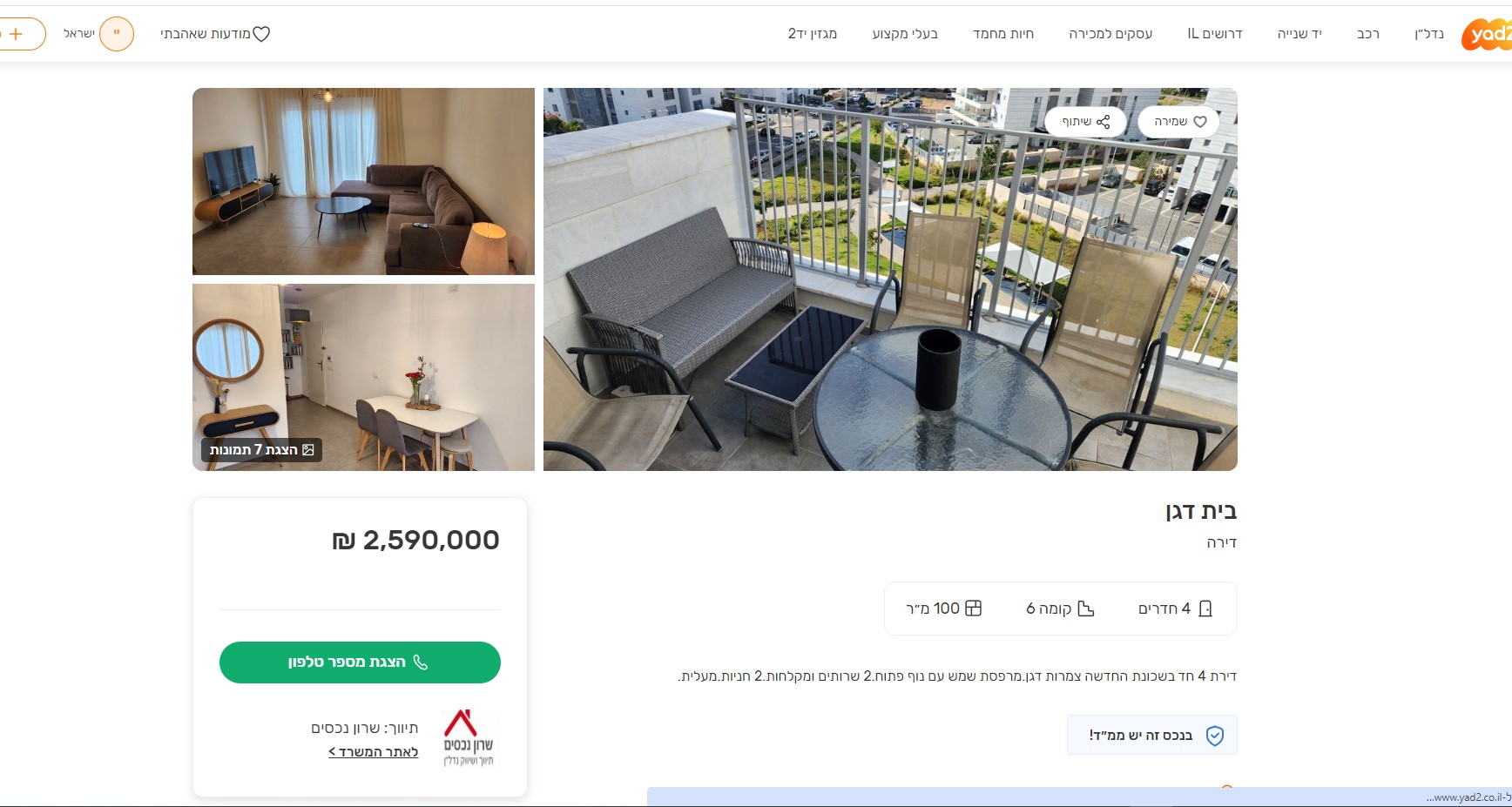The height and width of the screenshot is (807, 1512).
Task: Click the image gallery icon on הצגת 7 תמונות
Action: (x=308, y=450)
